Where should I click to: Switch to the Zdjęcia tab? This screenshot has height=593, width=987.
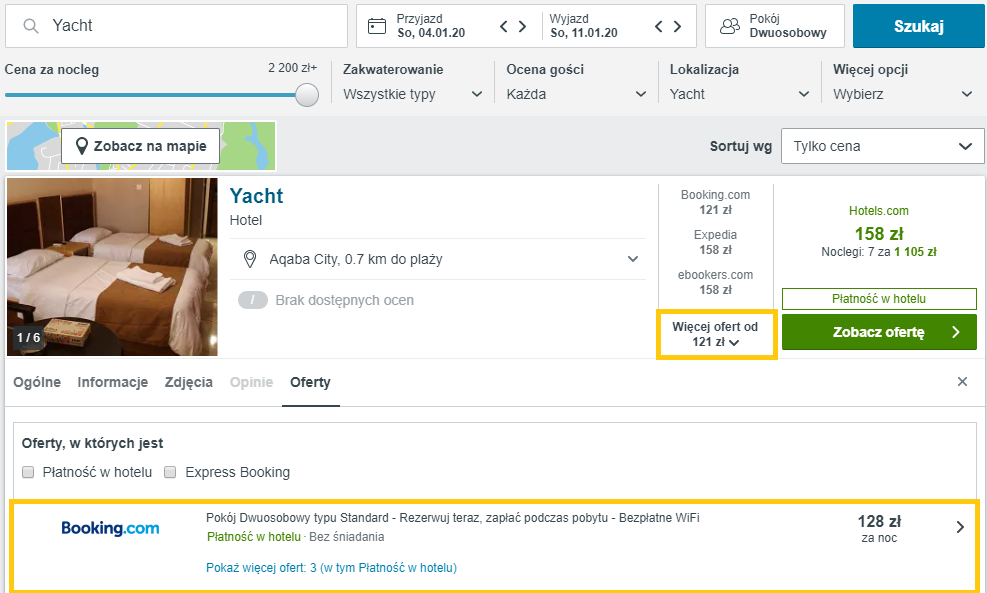click(189, 382)
